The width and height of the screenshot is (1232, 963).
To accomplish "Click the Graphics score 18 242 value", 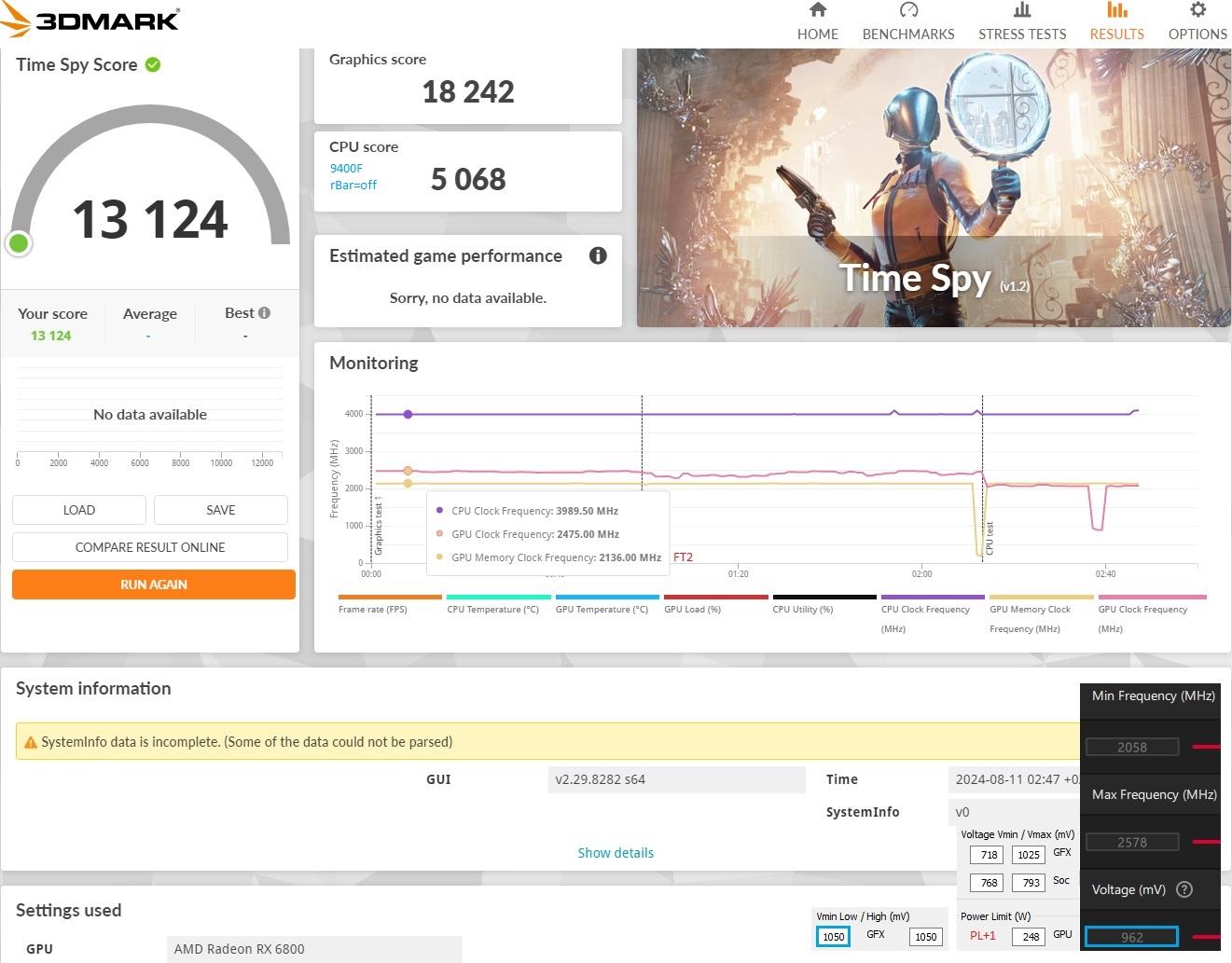I will click(468, 91).
